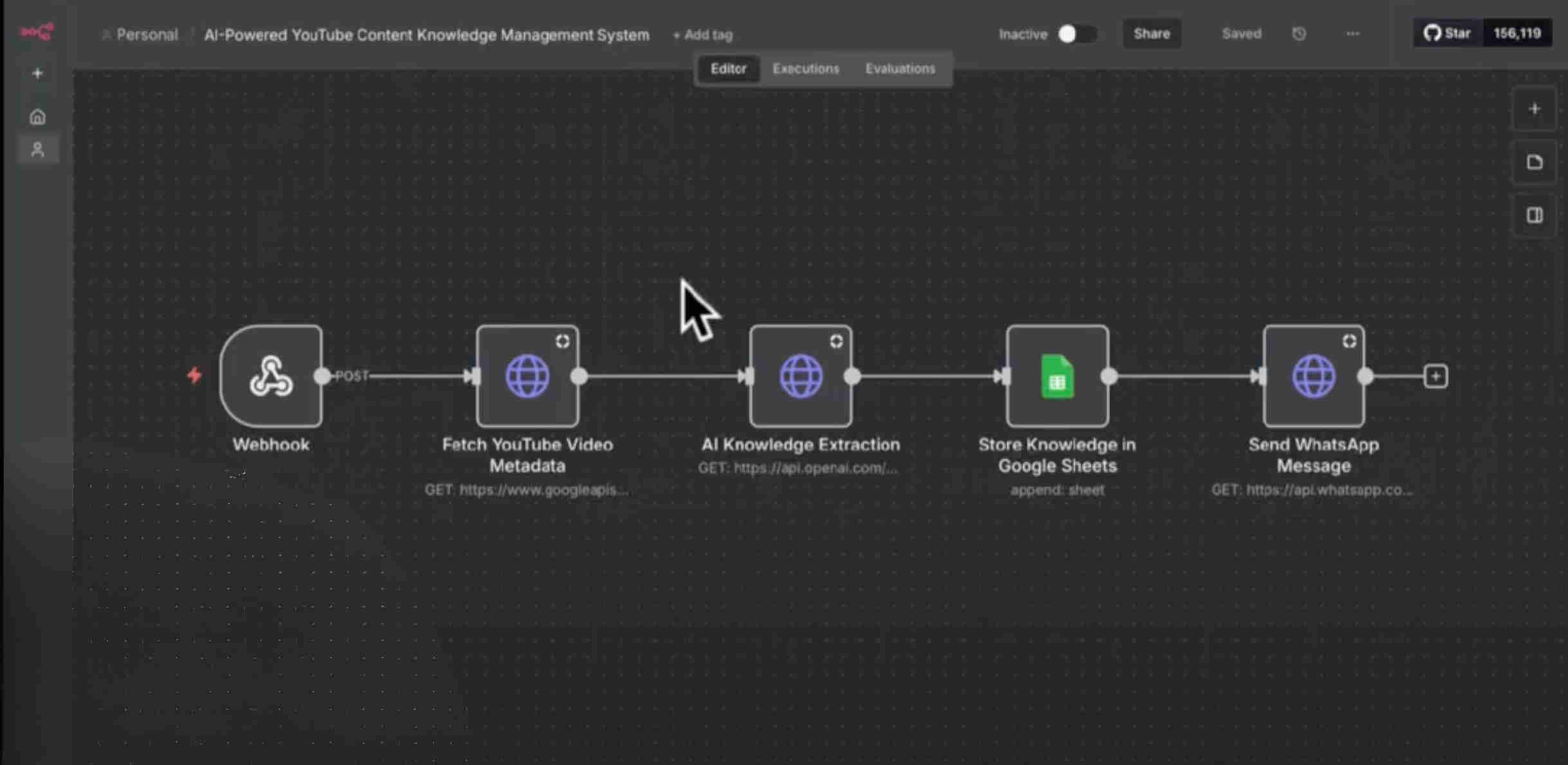This screenshot has width=1568, height=765.
Task: Click the Fetch YouTube node output connector
Action: tap(579, 376)
